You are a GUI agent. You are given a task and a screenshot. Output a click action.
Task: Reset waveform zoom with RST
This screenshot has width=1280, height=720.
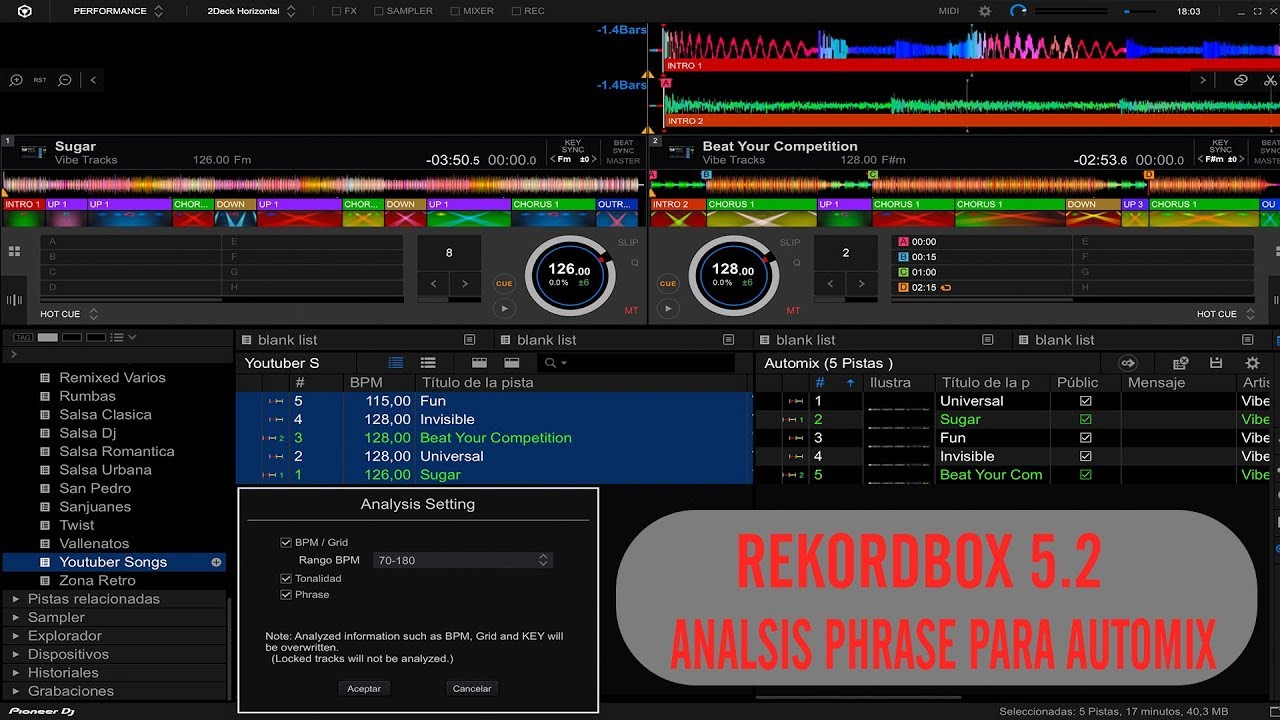pos(40,80)
